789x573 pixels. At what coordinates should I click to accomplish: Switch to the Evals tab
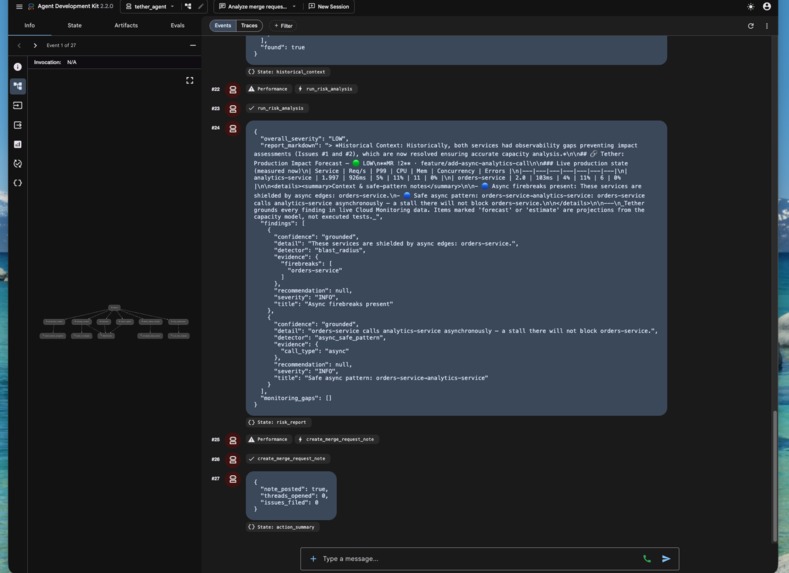click(177, 25)
